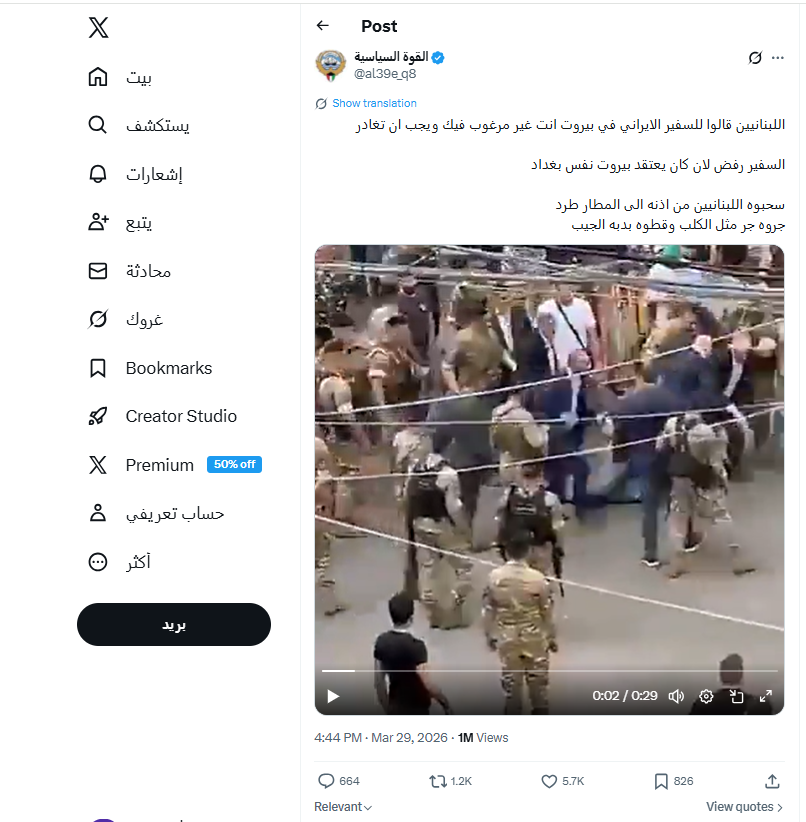Open video settings gear
Image resolution: width=806 pixels, height=822 pixels.
(x=706, y=696)
